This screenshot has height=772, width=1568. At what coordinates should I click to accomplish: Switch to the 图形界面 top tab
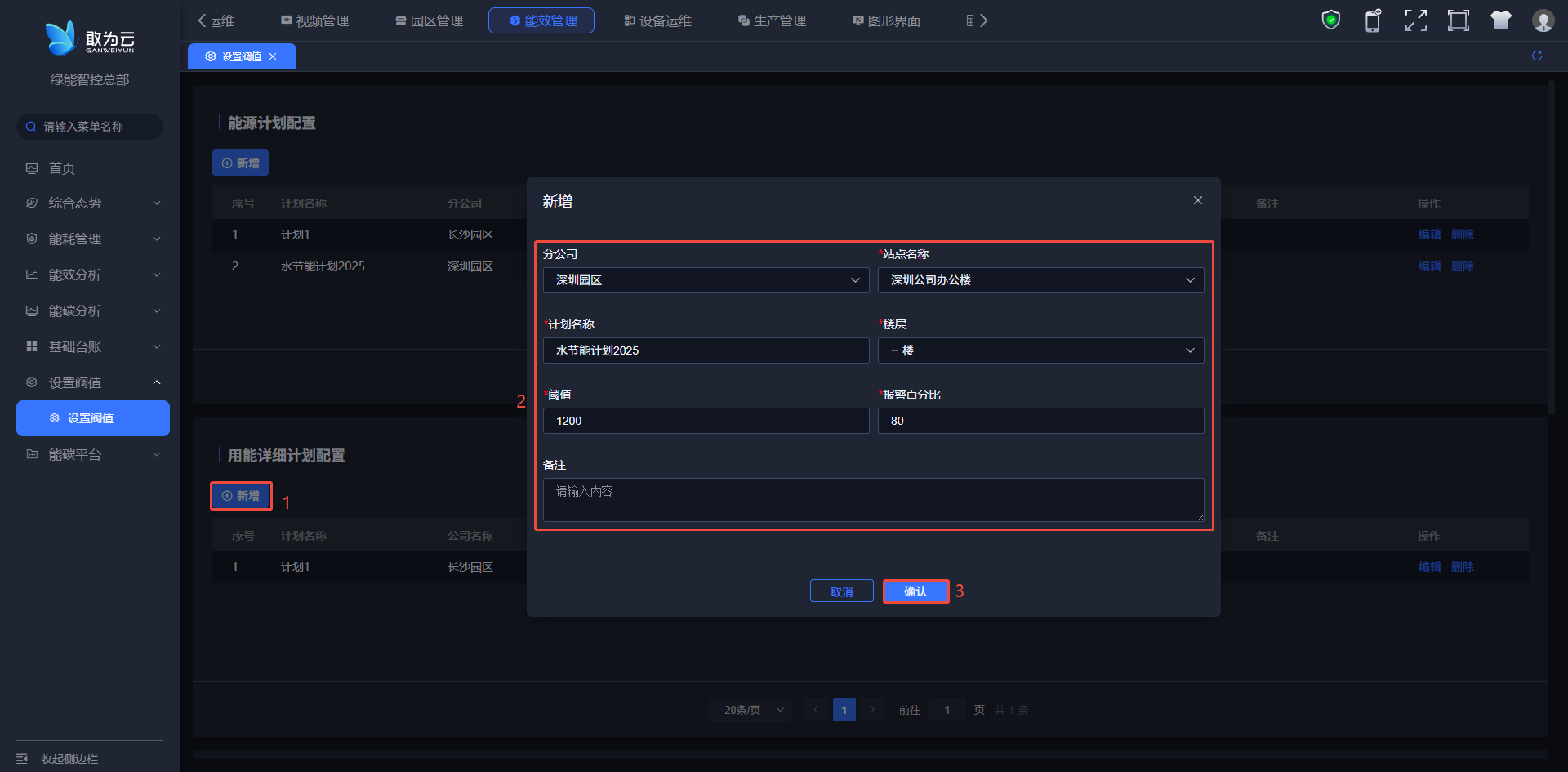tap(887, 20)
